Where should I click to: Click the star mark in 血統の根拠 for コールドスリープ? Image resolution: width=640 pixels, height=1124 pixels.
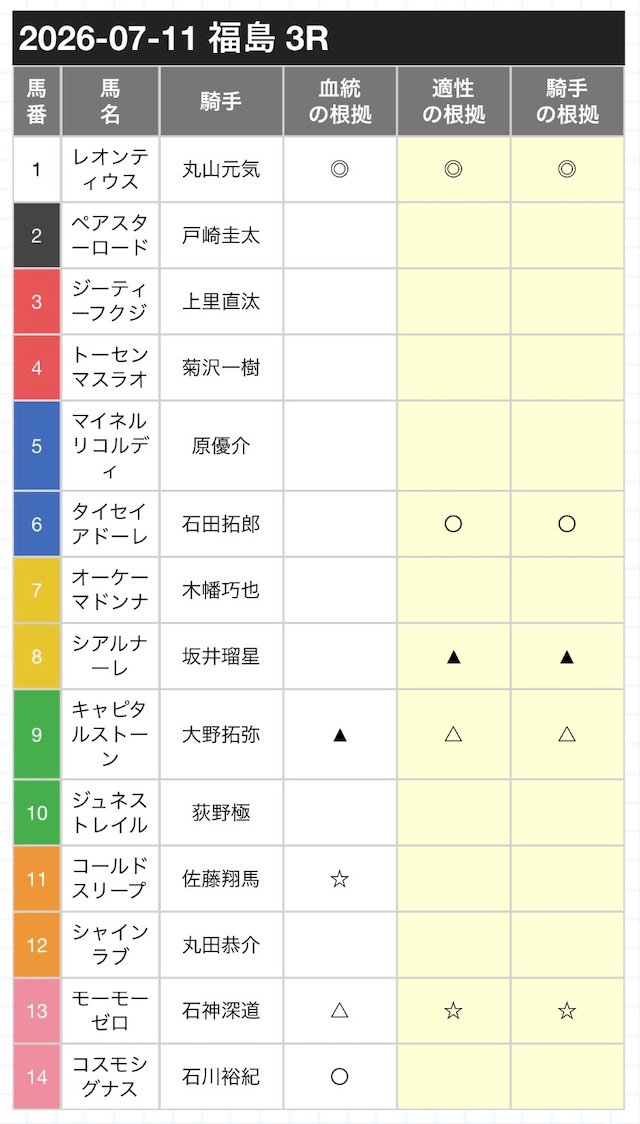[x=340, y=879]
